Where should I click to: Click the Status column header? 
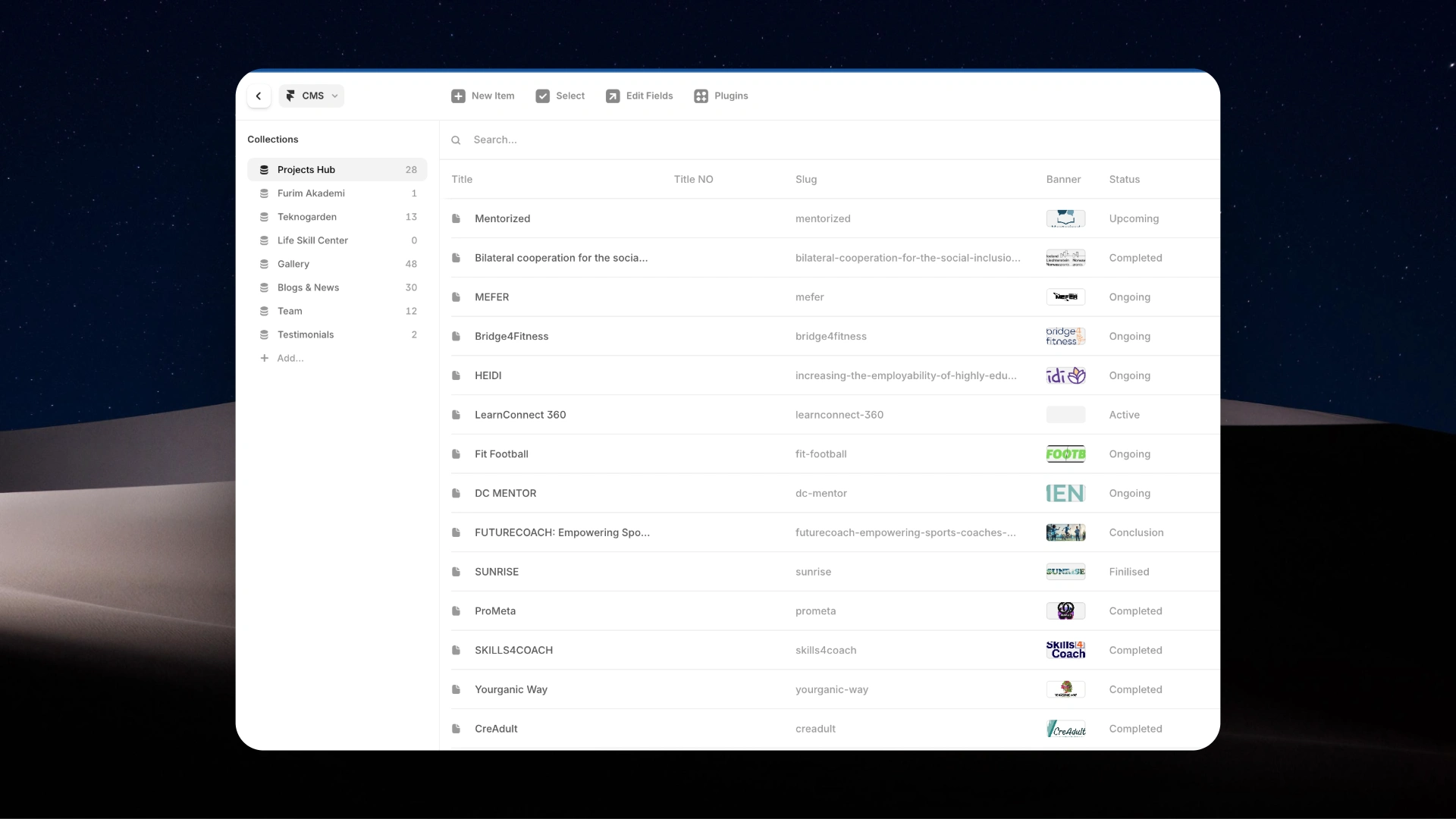pos(1124,180)
